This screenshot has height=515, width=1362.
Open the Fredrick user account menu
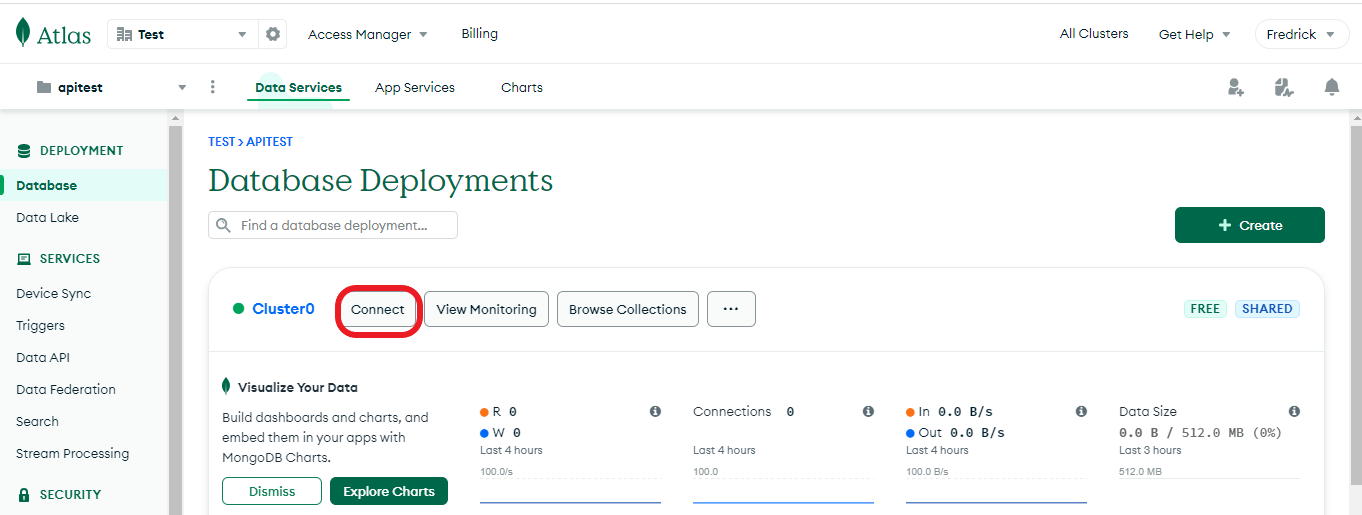pos(1300,34)
